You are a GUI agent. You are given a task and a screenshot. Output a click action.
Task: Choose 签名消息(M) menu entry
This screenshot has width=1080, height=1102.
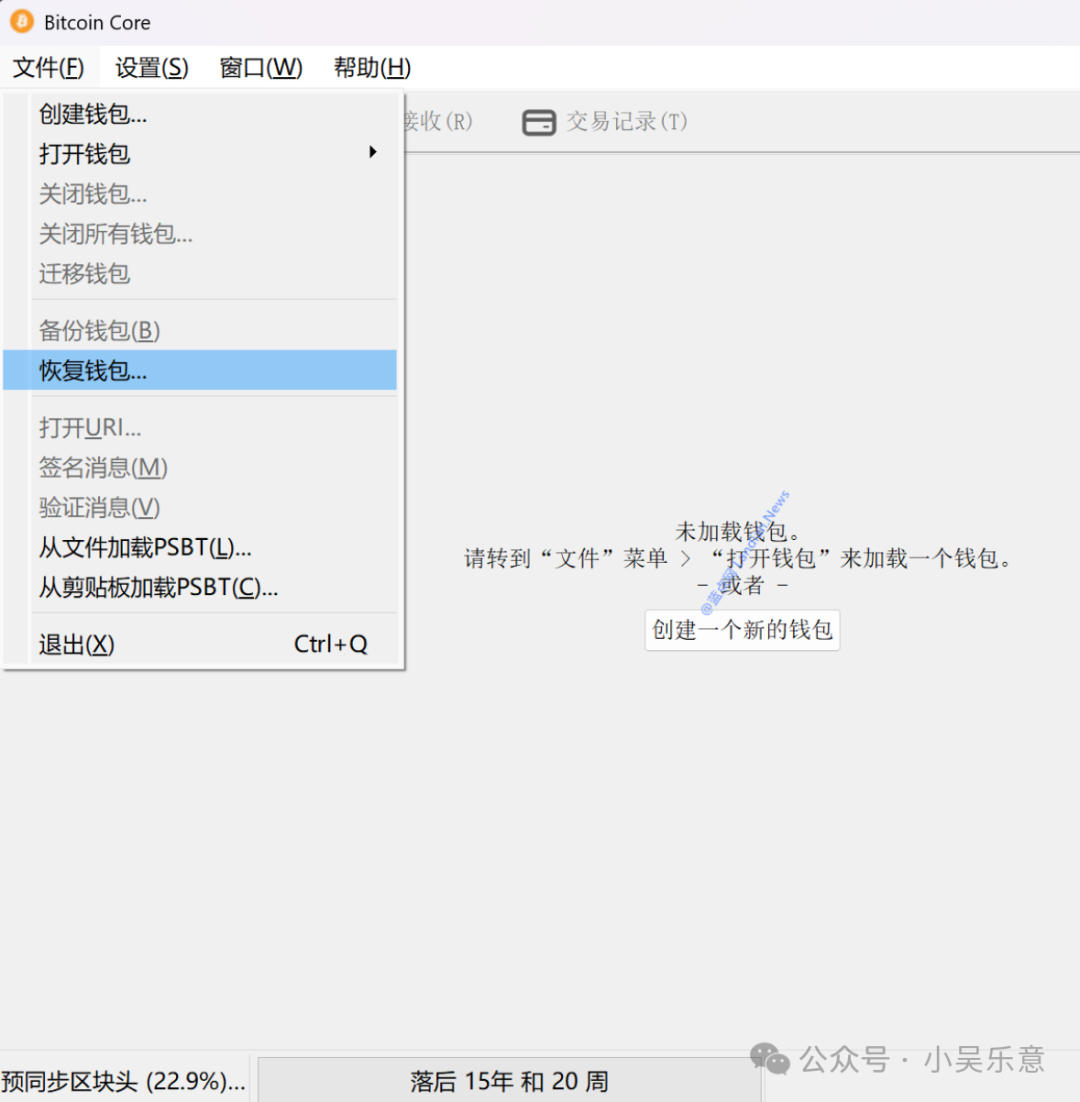[200, 467]
